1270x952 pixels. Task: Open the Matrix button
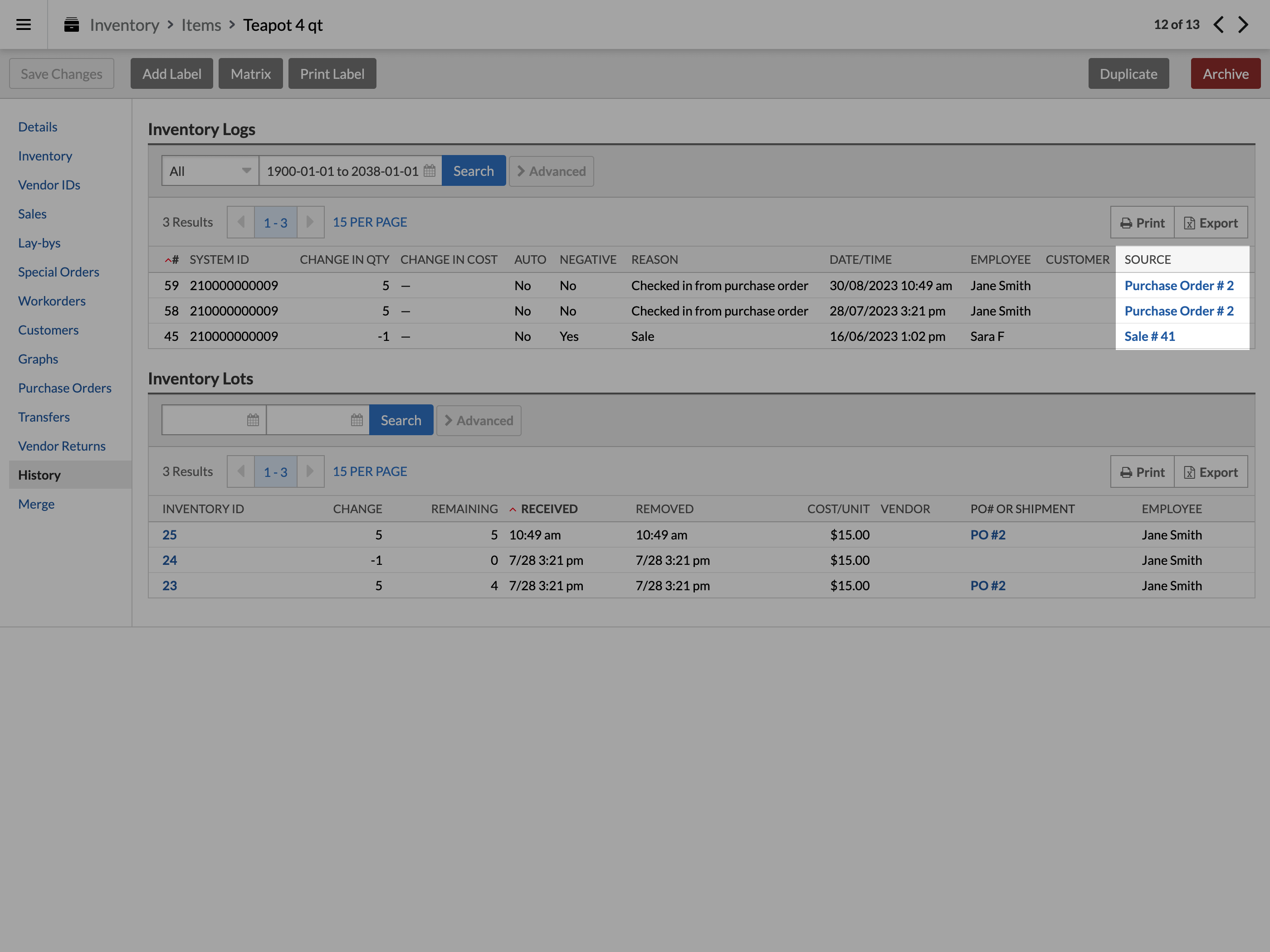click(x=251, y=73)
